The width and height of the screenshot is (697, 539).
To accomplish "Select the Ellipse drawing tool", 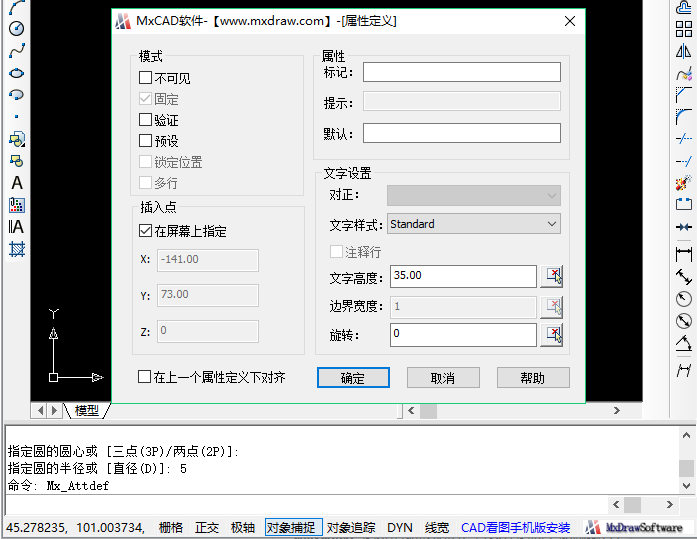I will 16,73.
